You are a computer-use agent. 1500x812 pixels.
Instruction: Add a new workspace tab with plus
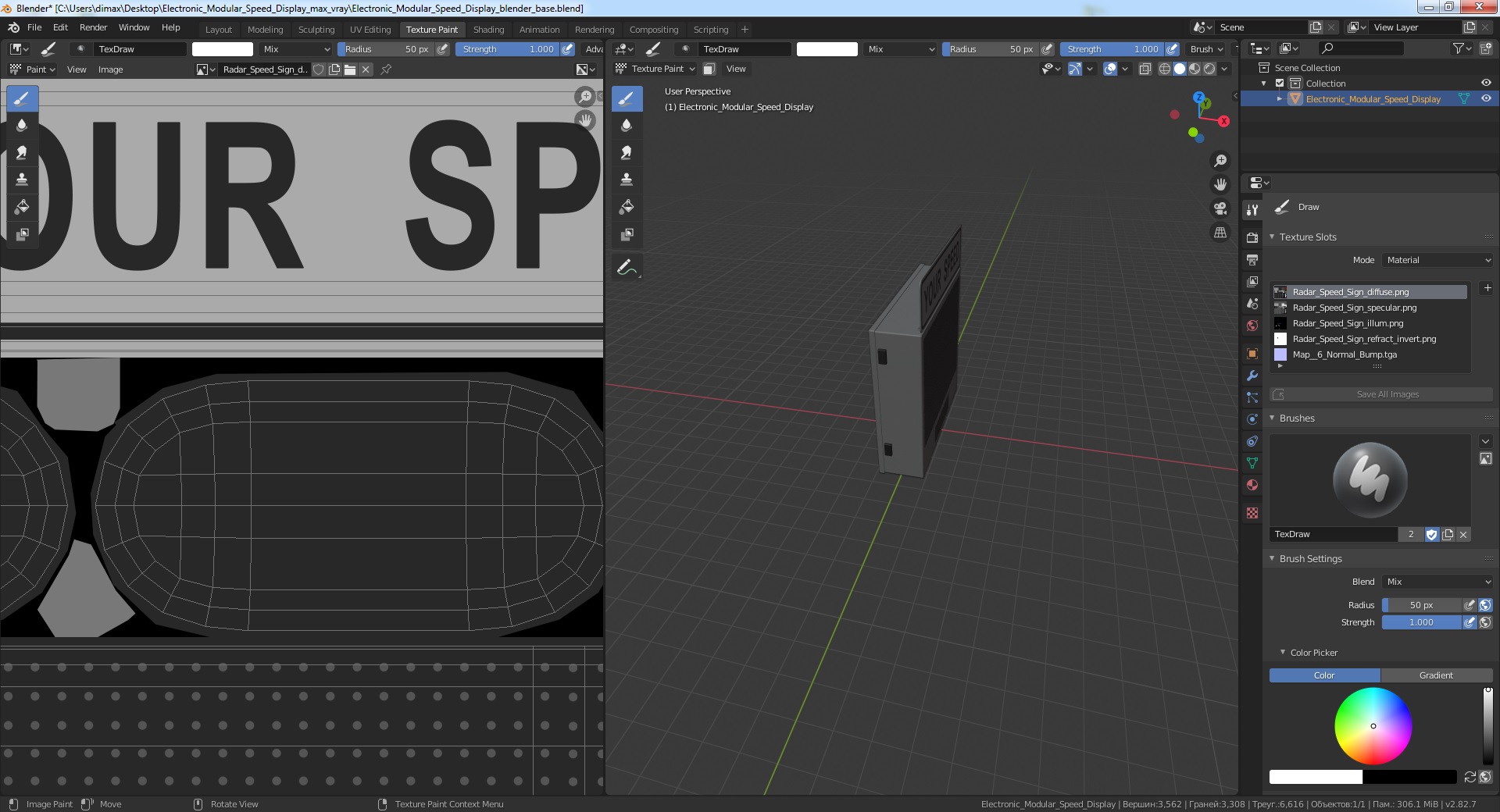tap(745, 30)
